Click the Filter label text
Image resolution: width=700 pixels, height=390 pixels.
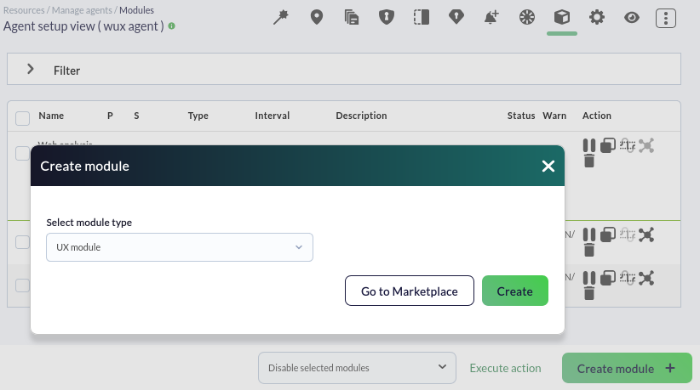[67, 71]
